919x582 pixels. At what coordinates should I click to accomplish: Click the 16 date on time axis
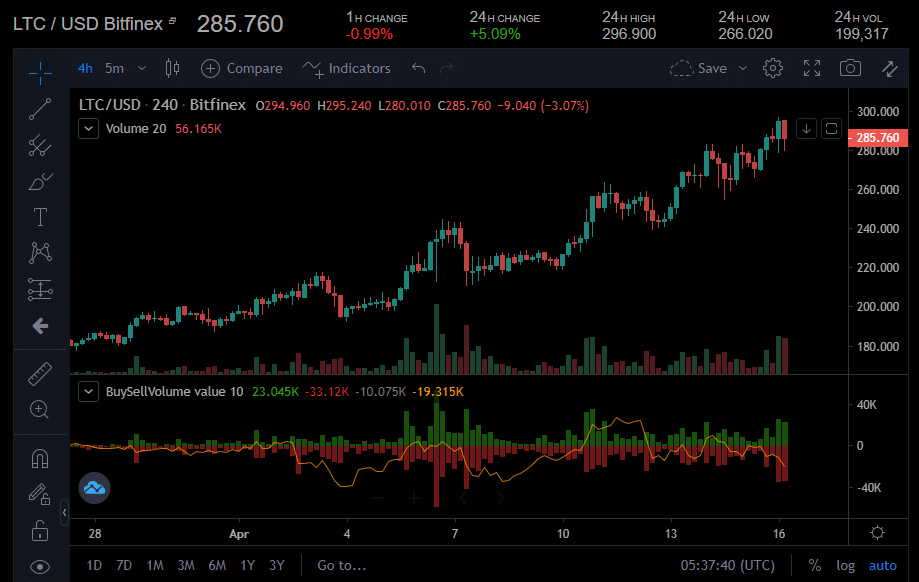click(778, 533)
